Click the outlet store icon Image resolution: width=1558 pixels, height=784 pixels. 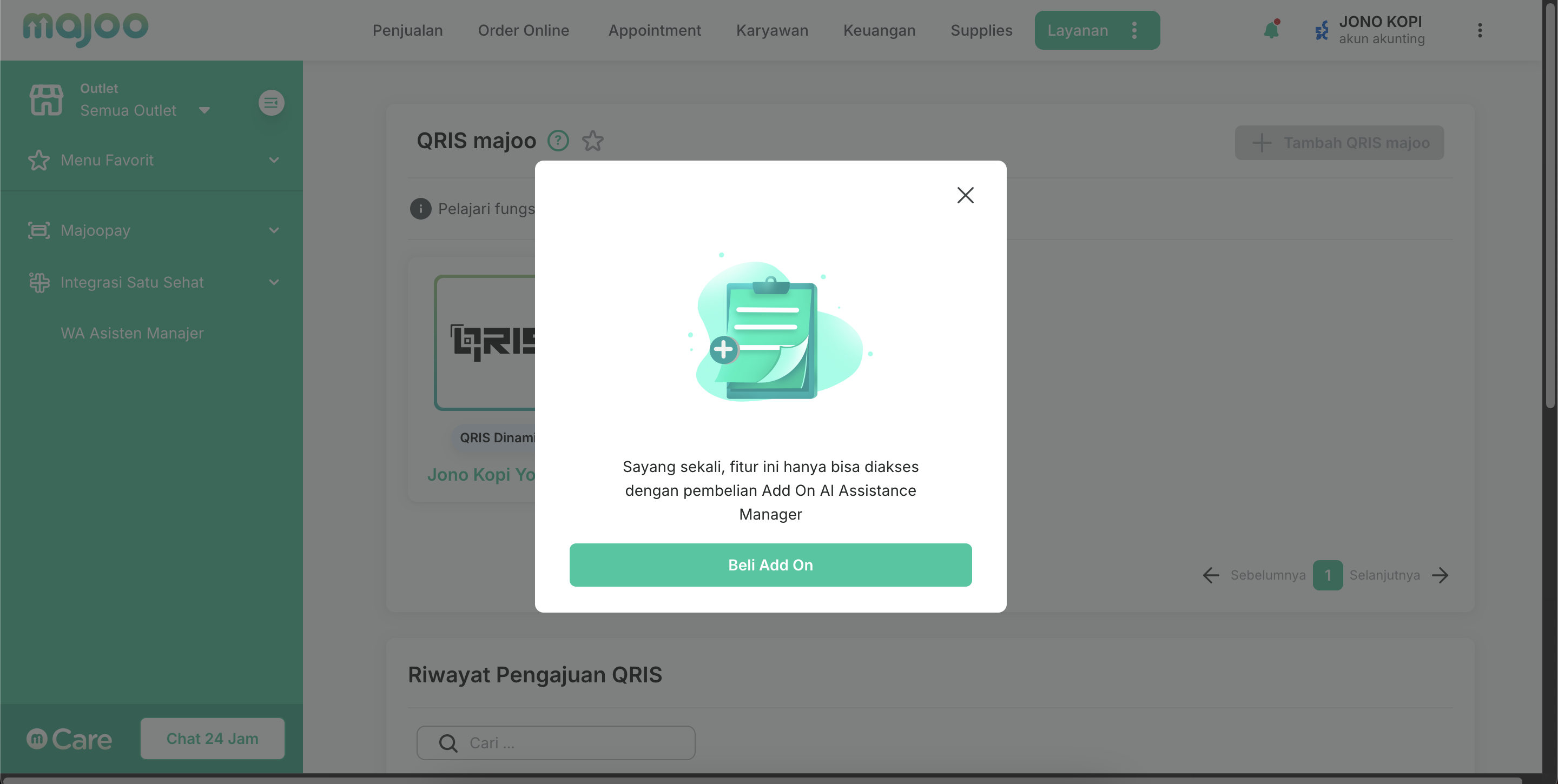click(47, 99)
